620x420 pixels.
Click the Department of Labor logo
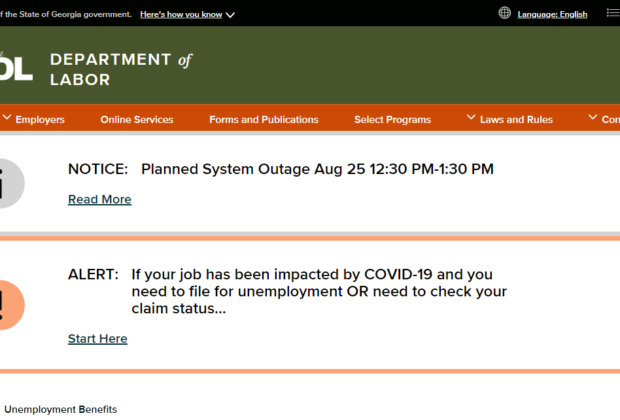coord(16,67)
